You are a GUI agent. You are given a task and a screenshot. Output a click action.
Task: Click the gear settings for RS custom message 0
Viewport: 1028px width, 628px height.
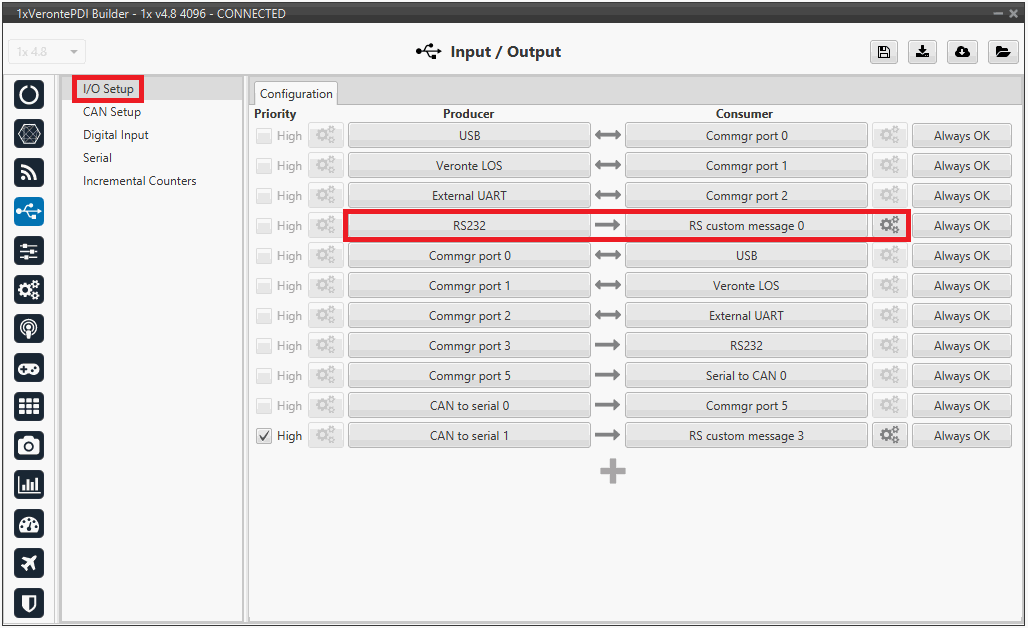click(889, 226)
